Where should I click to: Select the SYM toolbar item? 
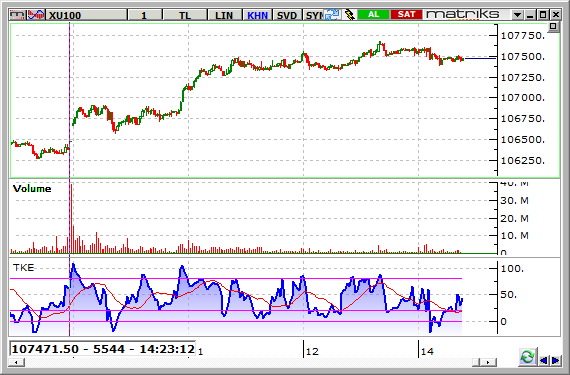[313, 15]
